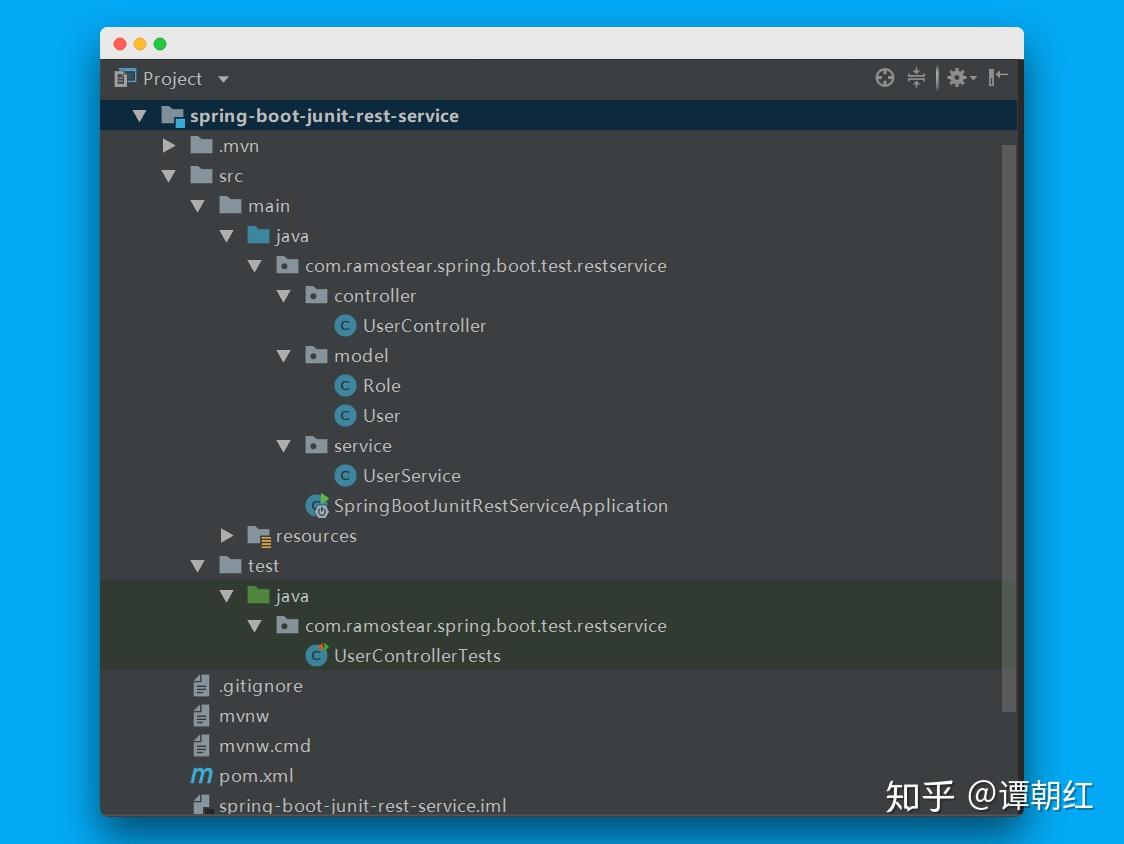Expand the resources folder
1124x844 pixels.
coord(226,535)
